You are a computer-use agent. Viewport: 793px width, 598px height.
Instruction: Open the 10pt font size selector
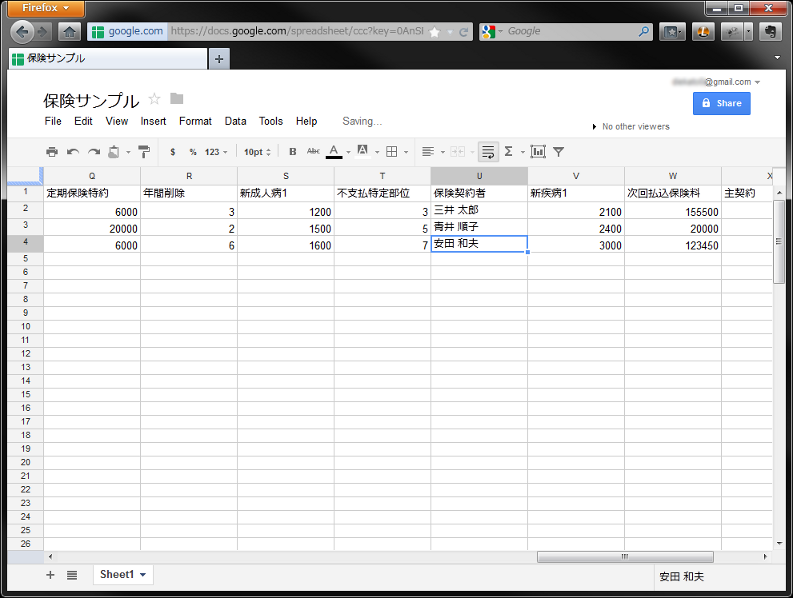tap(257, 152)
